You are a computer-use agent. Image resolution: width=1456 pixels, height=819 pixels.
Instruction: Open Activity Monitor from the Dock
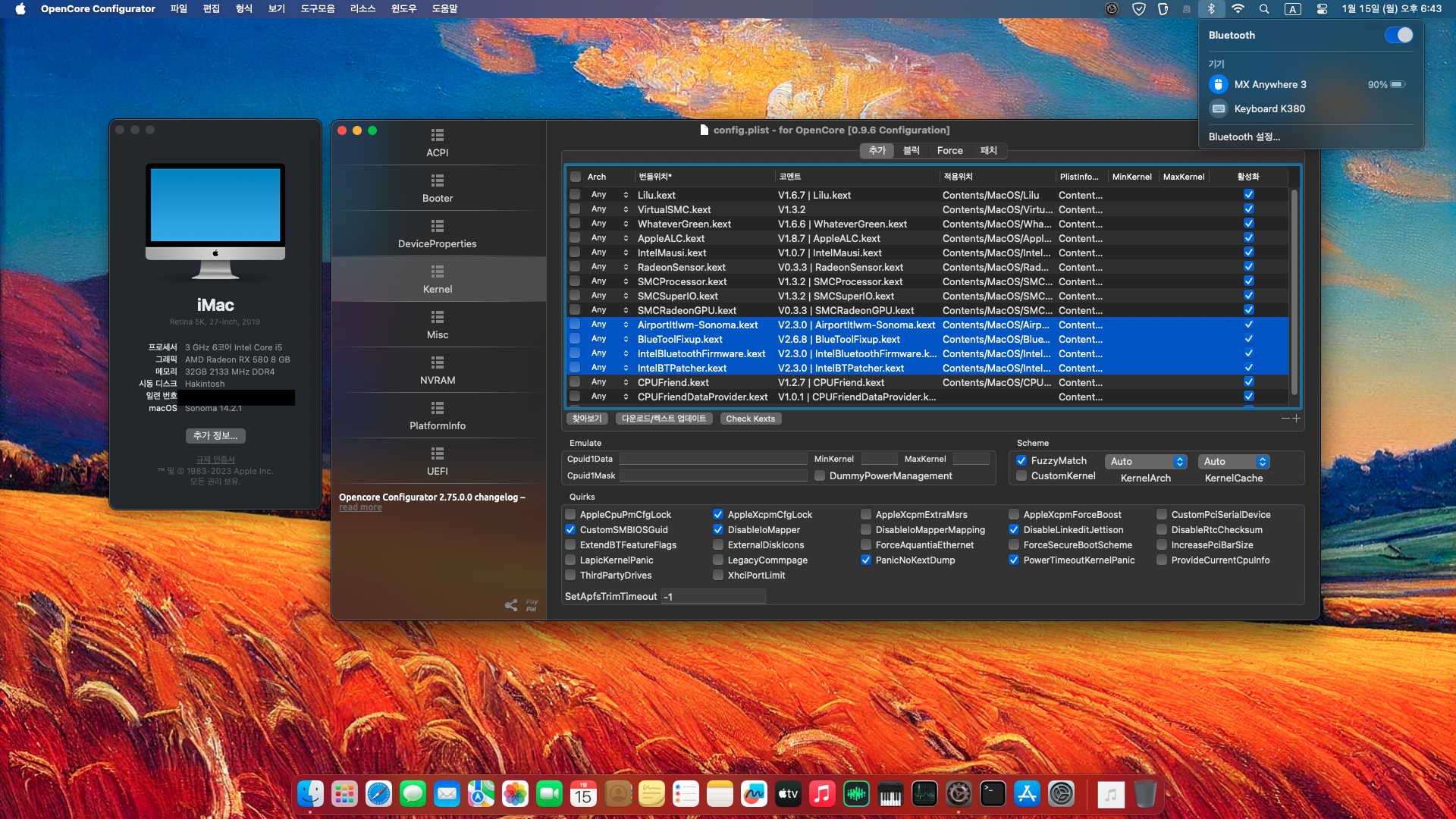click(924, 794)
